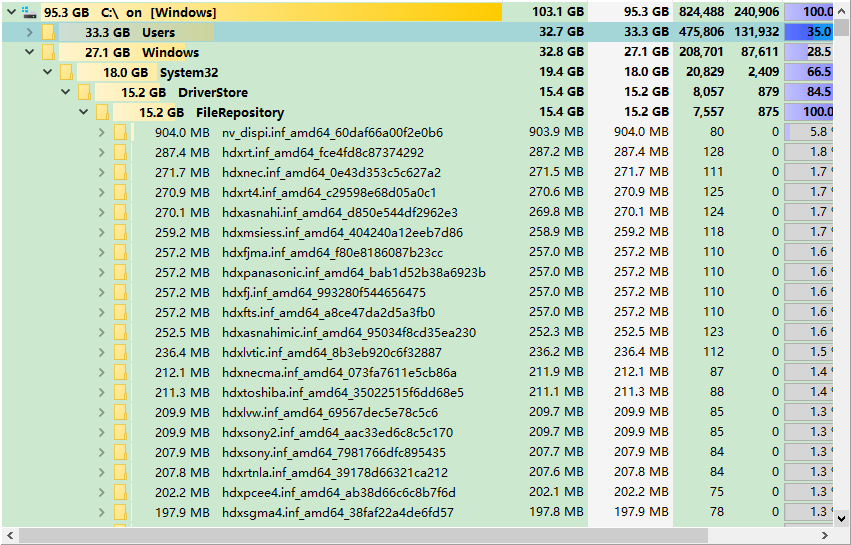
Task: Expand the Users folder node
Action: coord(29,32)
